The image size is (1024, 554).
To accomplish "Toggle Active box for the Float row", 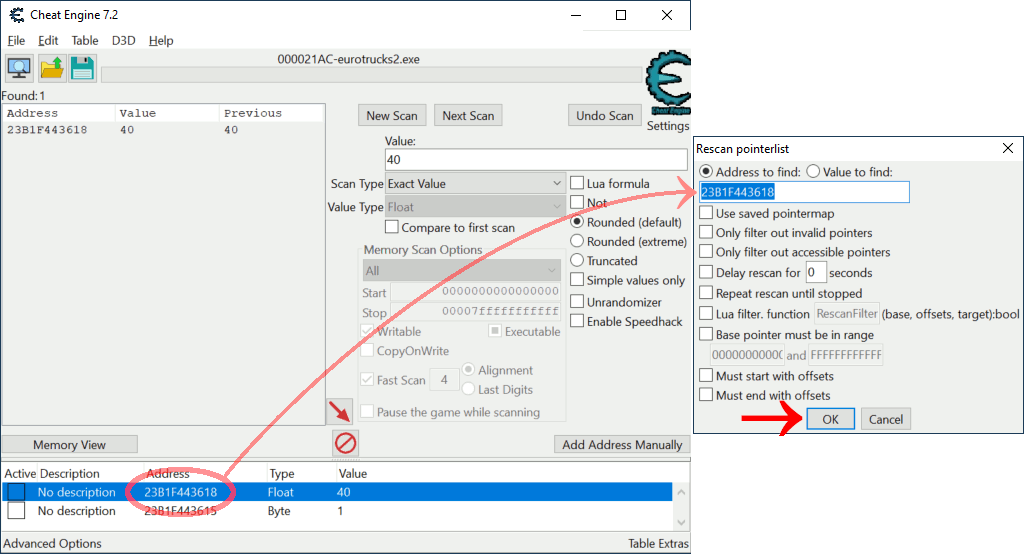I will tap(16, 492).
